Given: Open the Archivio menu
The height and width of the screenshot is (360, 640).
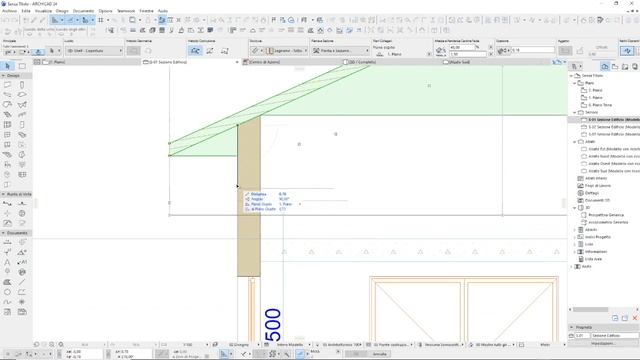Looking at the screenshot, I should [x=9, y=11].
